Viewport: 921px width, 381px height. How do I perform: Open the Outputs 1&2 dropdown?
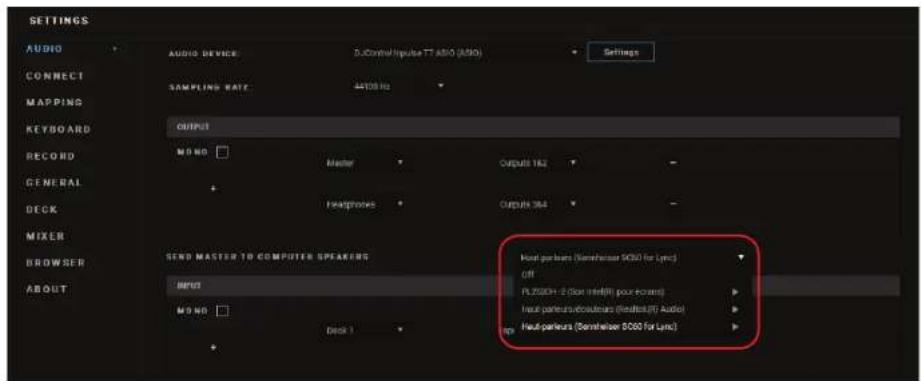tap(537, 163)
